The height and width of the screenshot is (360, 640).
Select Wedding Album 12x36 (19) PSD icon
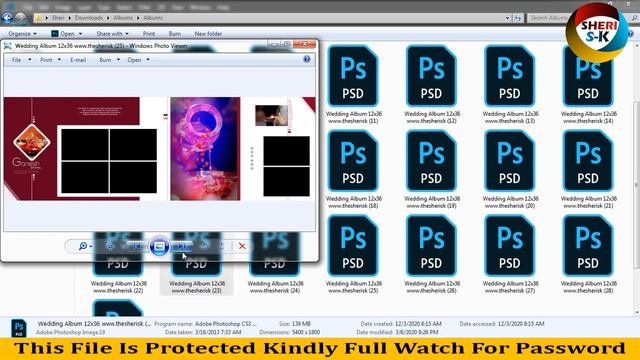431,161
